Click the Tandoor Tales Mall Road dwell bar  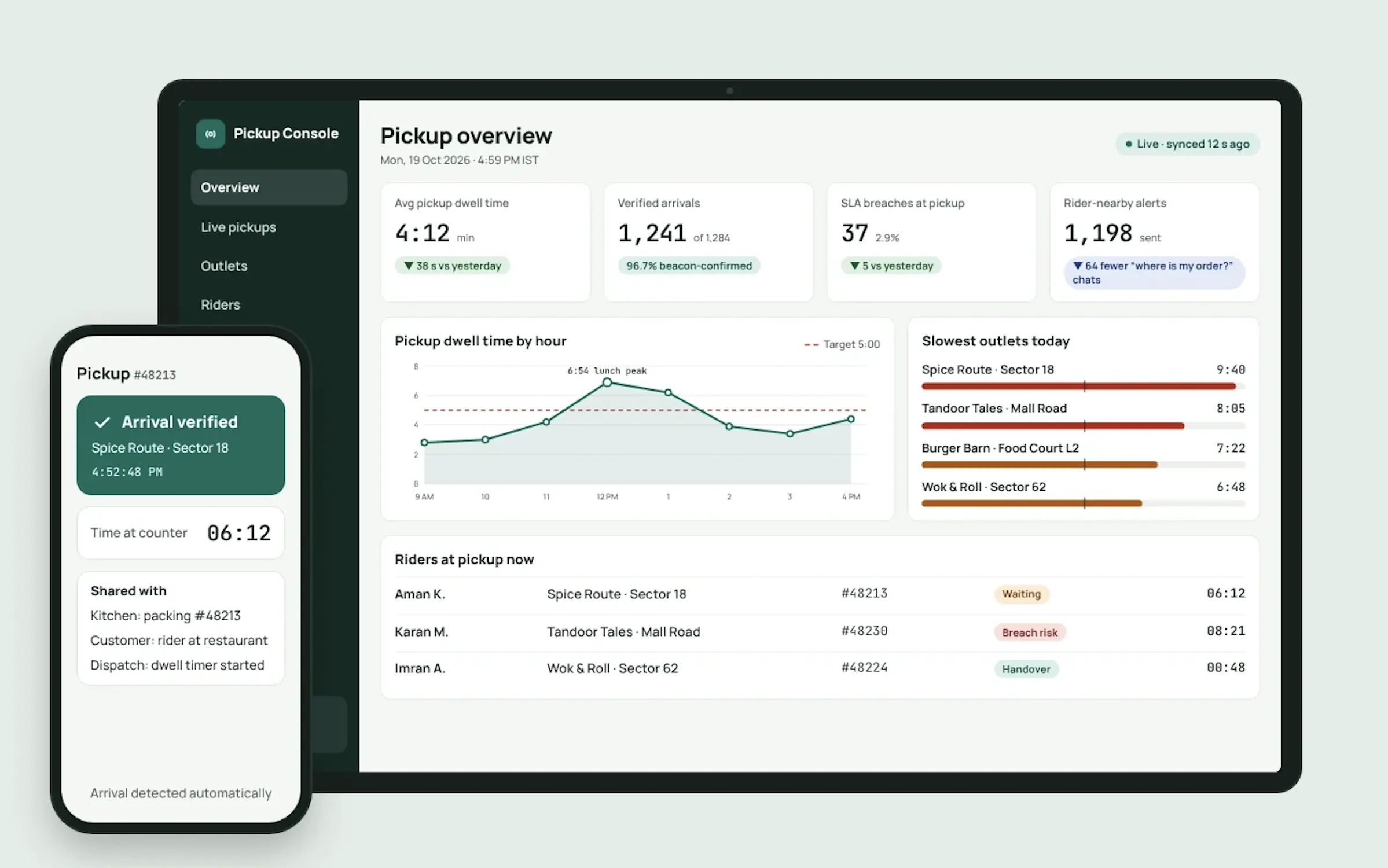1083,426
